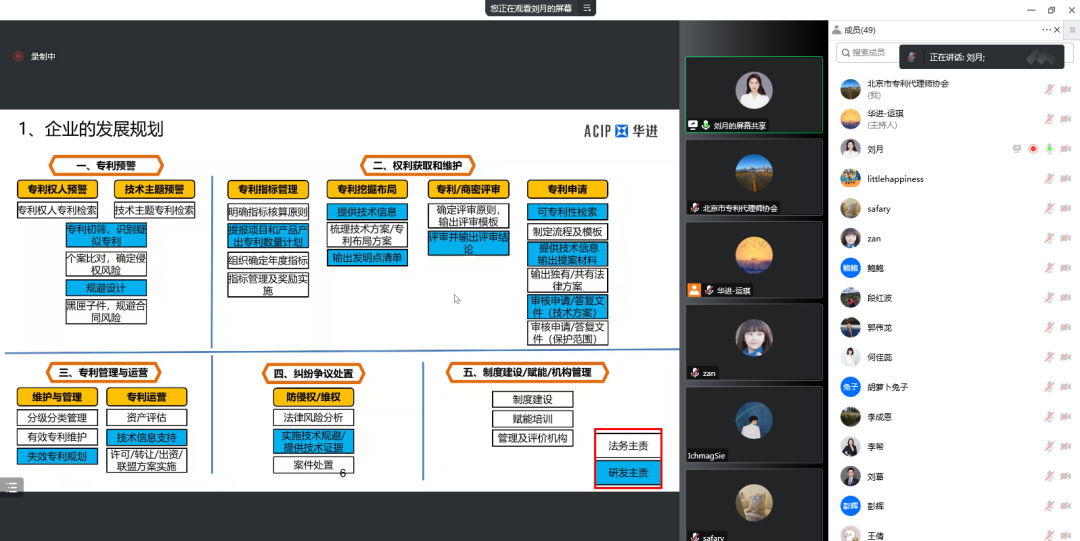The image size is (1080, 541).
Task: Click the orange host icon on 华进-运琪 tile
Action: pyautogui.click(x=694, y=290)
